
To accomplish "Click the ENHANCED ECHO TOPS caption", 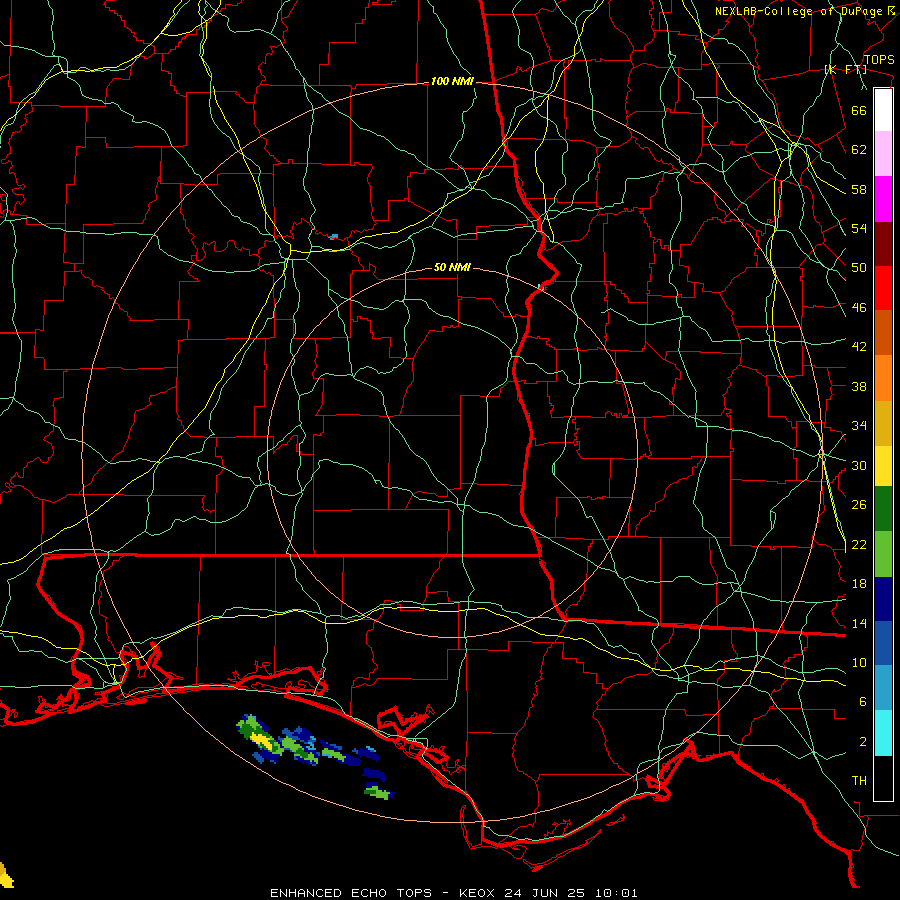I will (x=351, y=893).
